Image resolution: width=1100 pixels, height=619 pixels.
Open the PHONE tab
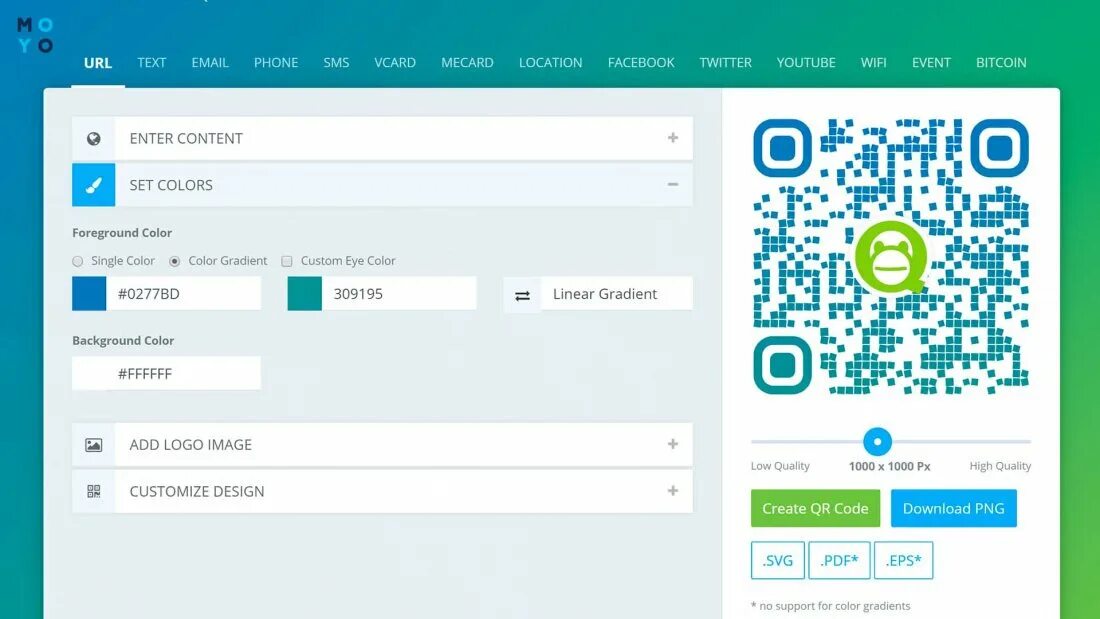276,62
